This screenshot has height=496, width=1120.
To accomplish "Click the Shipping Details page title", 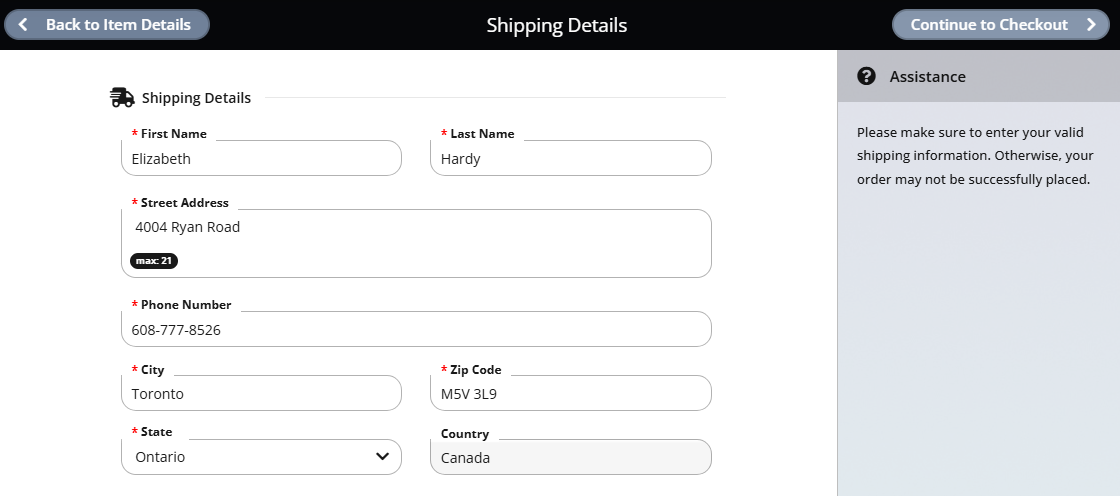I will [x=556, y=25].
